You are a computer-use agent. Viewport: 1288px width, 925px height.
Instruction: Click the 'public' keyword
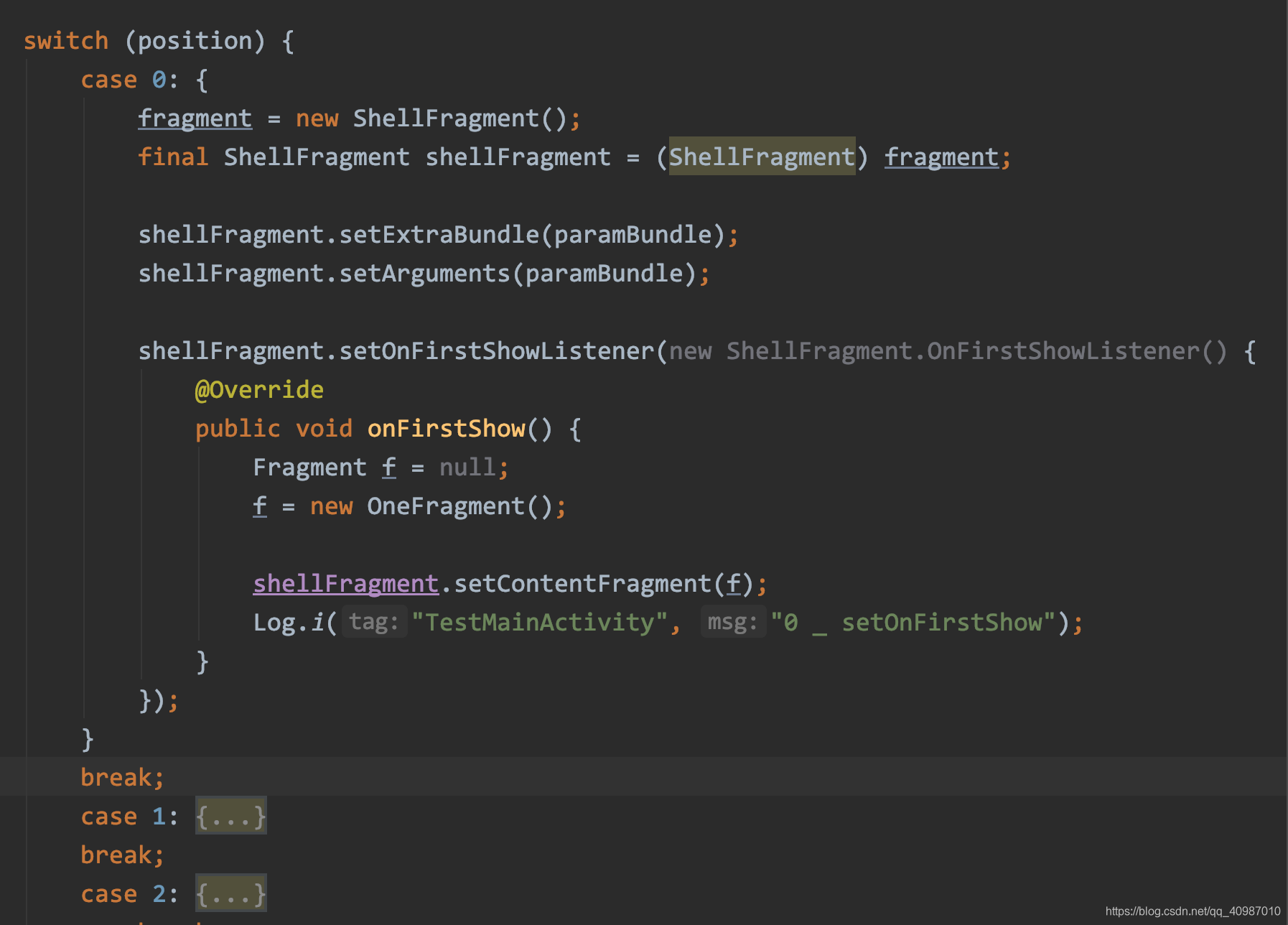tap(238, 428)
